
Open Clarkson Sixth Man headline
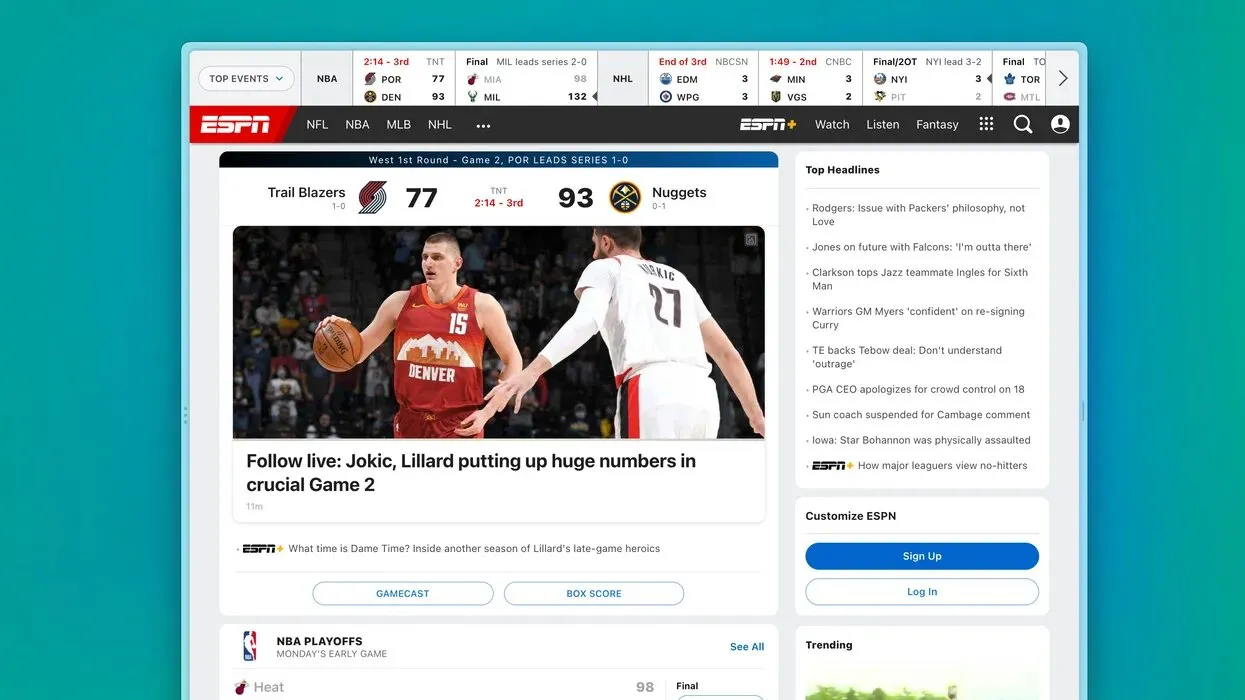(920, 279)
